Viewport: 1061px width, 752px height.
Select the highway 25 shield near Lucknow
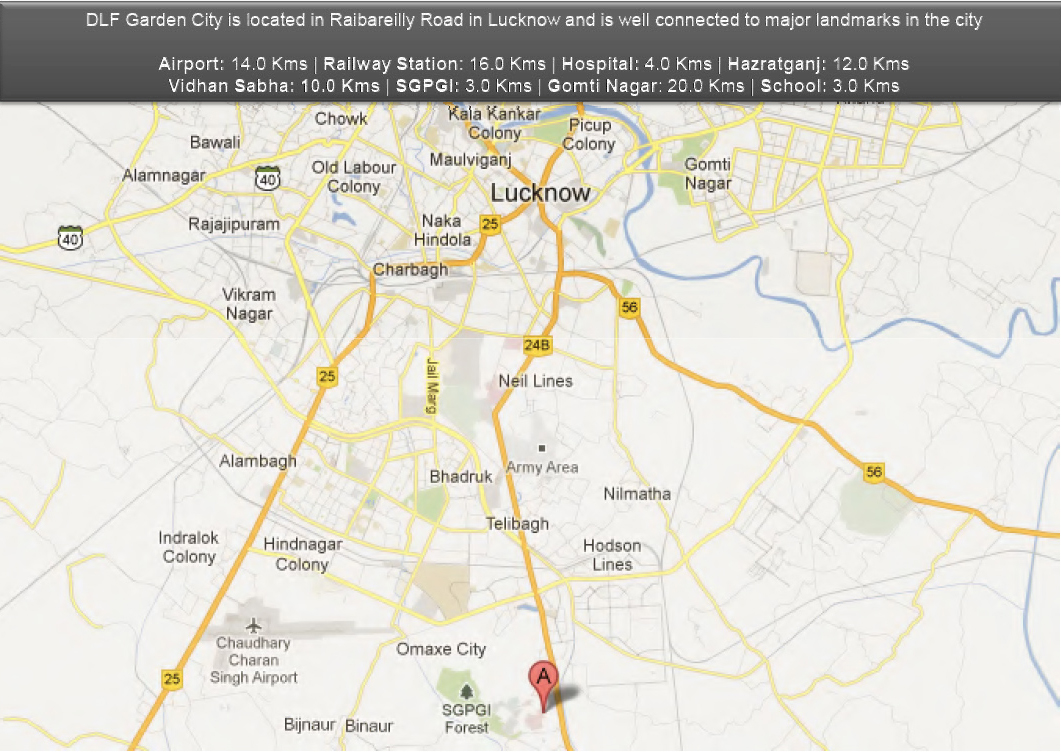point(490,225)
